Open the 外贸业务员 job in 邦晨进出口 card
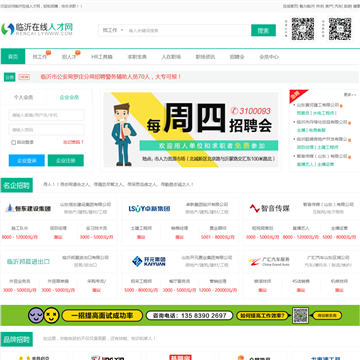Screen dimensions: 360x360 tap(20, 281)
